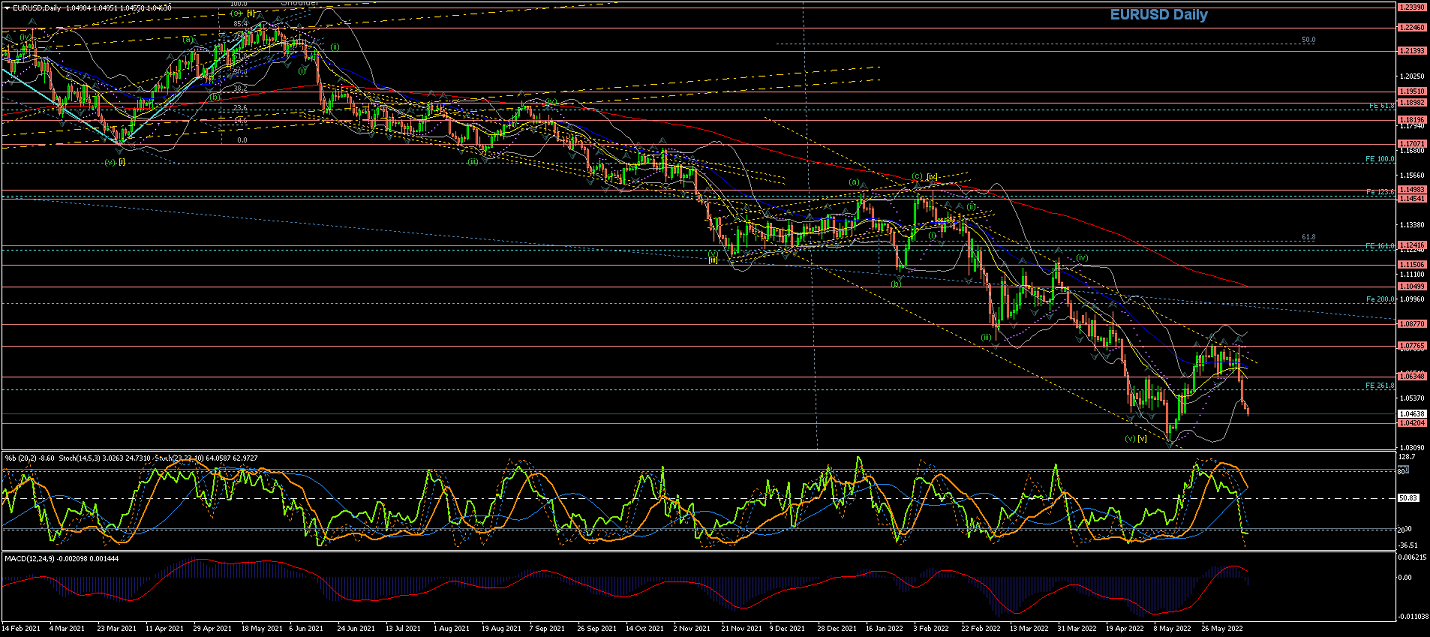Select the 1.21393 price level tag
This screenshot has height=637, width=1430.
pyautogui.click(x=1411, y=50)
